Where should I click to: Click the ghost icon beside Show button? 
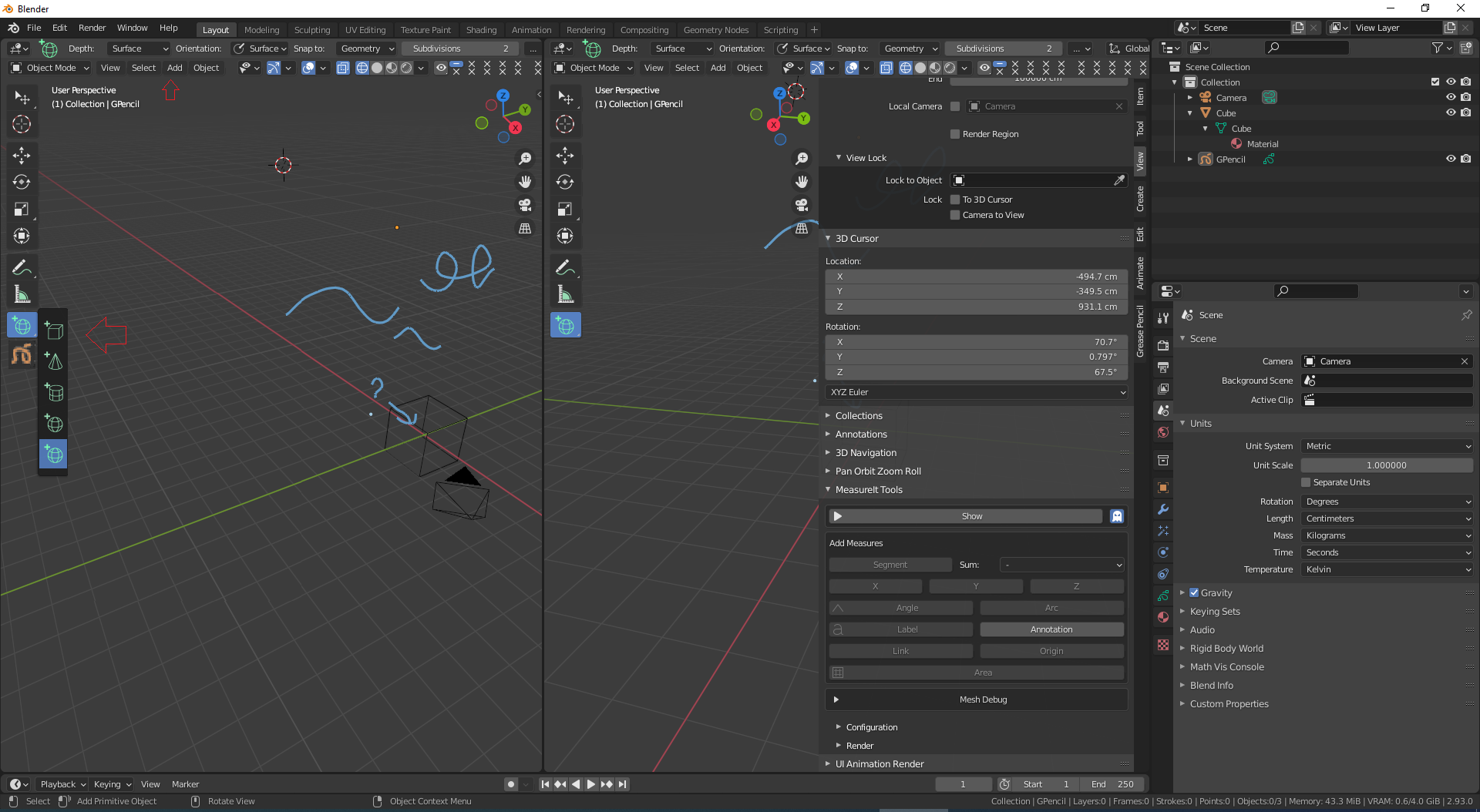point(1117,516)
